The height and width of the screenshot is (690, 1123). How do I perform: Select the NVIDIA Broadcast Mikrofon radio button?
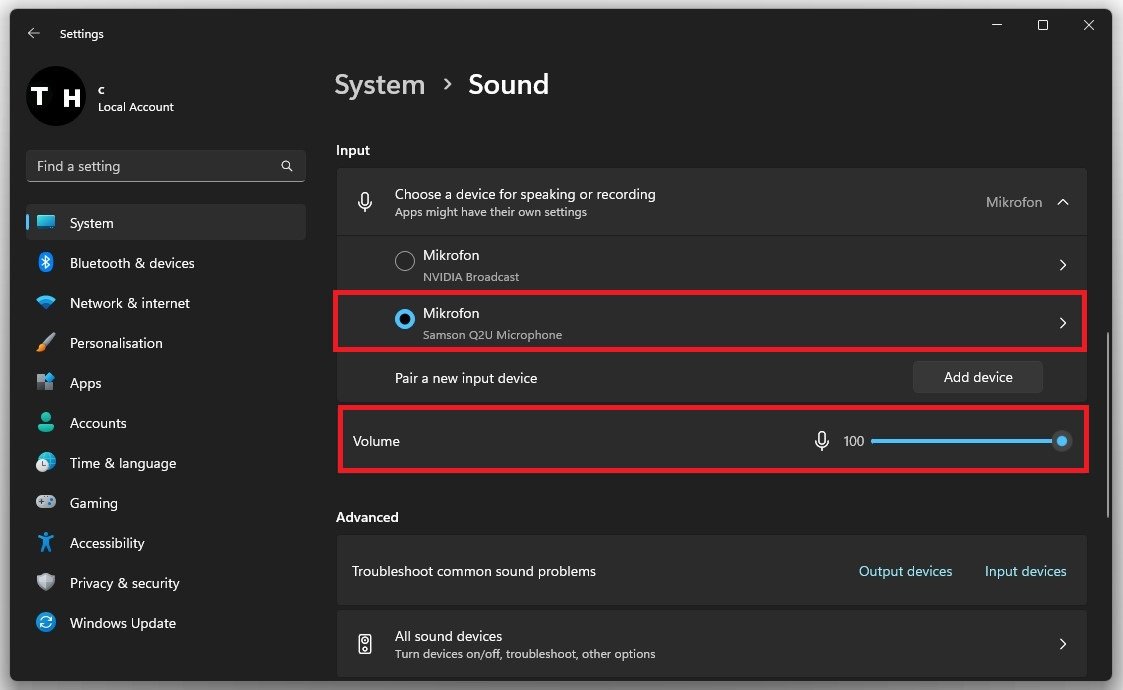coord(405,262)
